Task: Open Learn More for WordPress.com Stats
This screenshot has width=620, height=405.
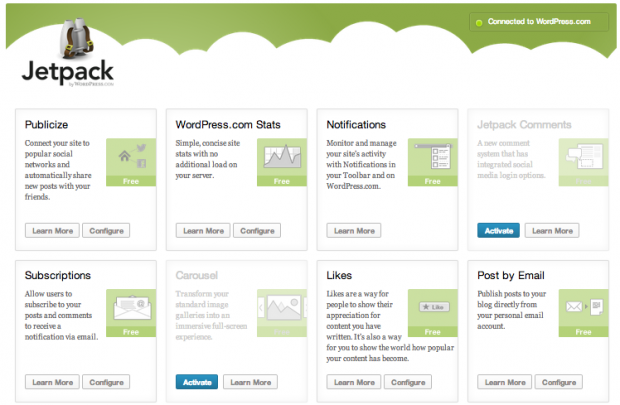Action: (x=203, y=231)
